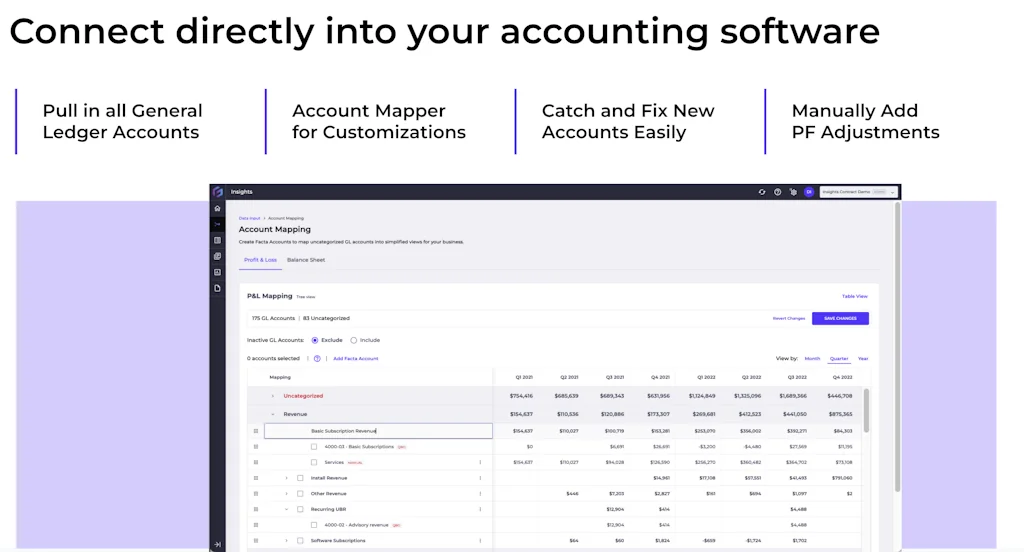Expand the Software Subscriptions row
Image resolution: width=1024 pixels, height=552 pixels.
(x=287, y=541)
